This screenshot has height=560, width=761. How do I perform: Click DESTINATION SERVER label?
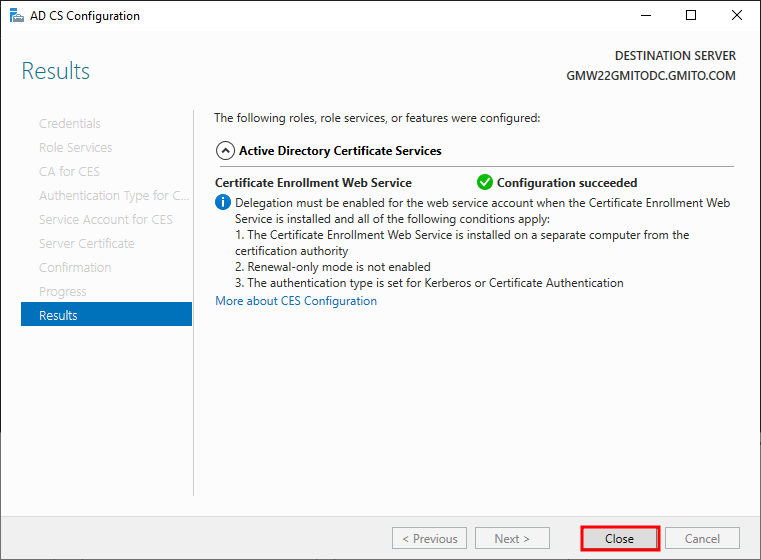coord(675,56)
